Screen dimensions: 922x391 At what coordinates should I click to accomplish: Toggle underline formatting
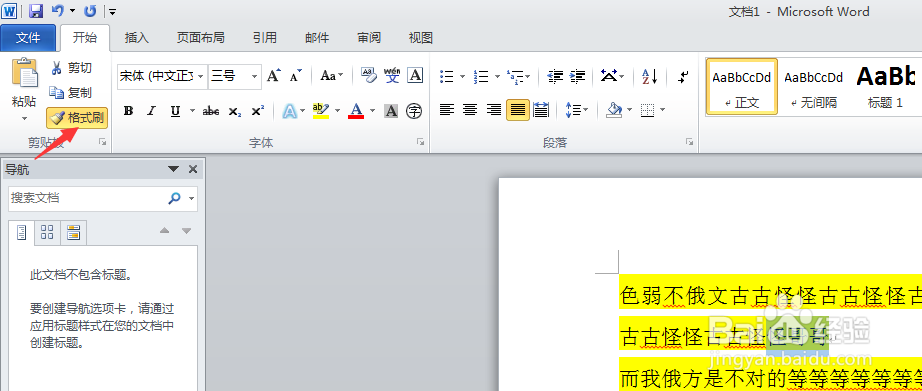pos(175,111)
